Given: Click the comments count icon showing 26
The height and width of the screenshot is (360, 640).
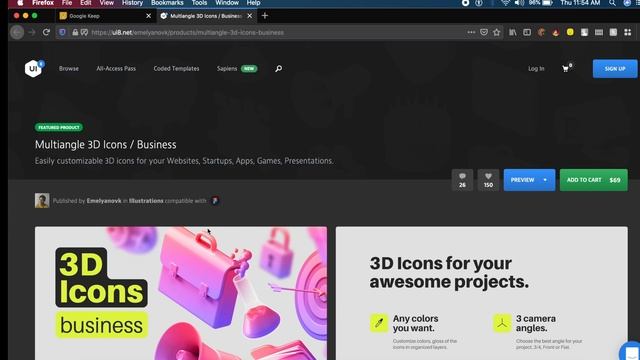Looking at the screenshot, I should (462, 180).
